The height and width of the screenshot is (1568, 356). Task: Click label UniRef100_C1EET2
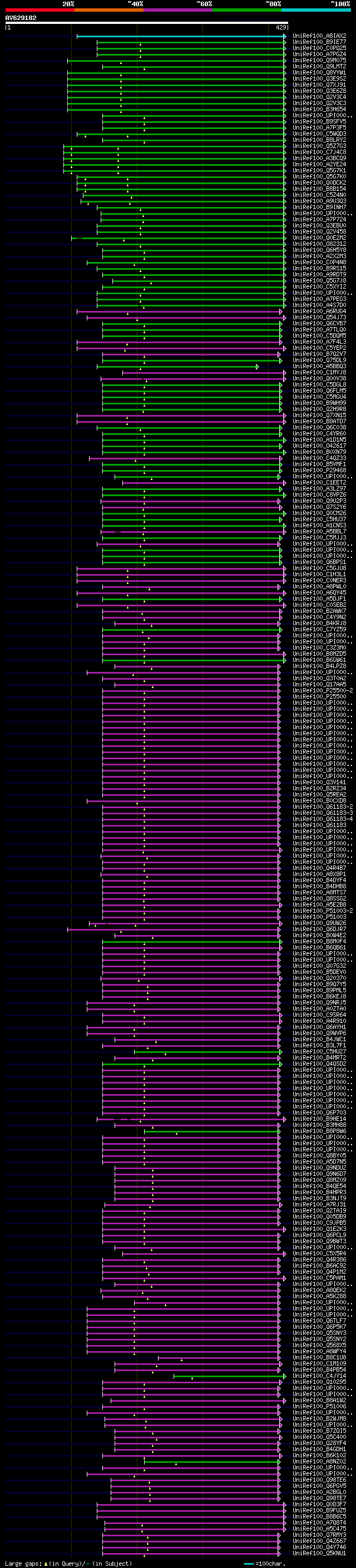point(319,483)
